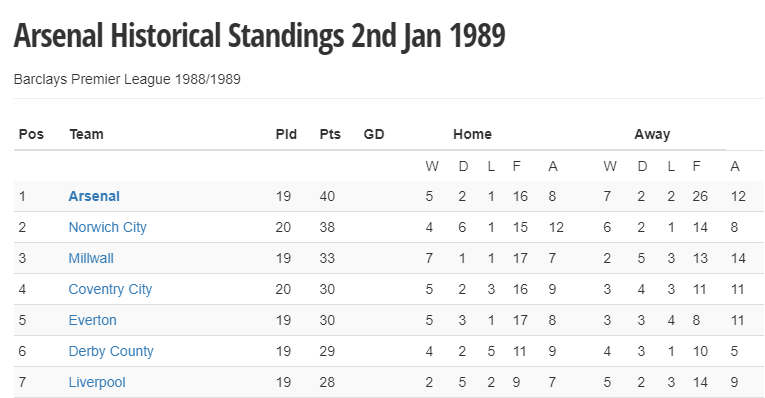Click Arsenal's points value 40
765x398 pixels.
327,196
